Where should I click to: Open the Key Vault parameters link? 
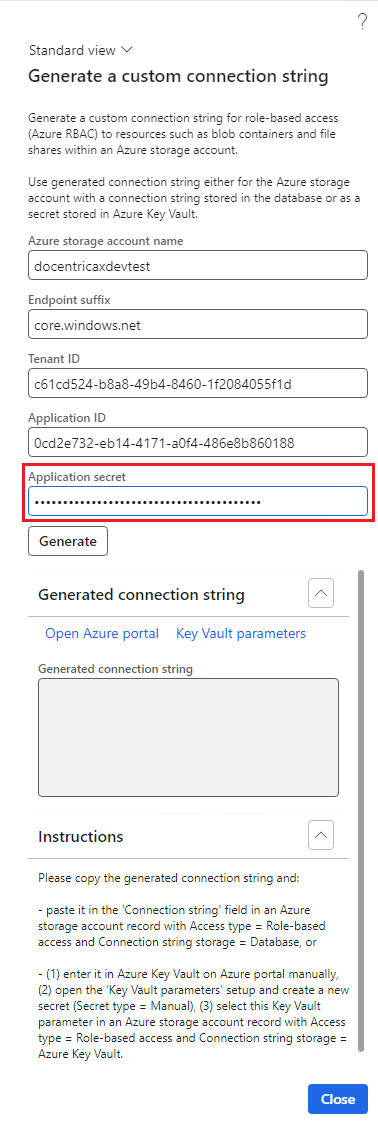pos(241,633)
